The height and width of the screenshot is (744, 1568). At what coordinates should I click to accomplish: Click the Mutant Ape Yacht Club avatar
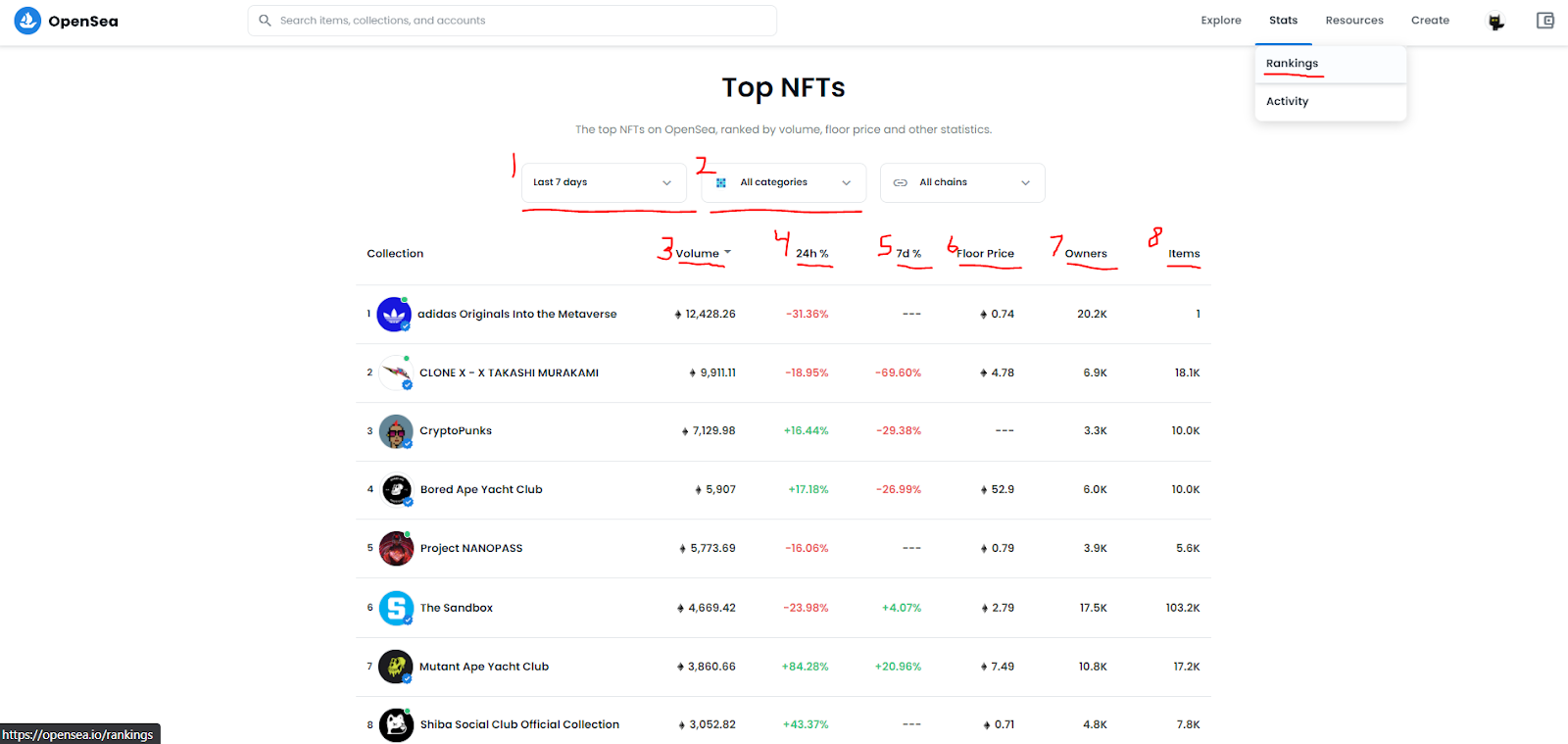pyautogui.click(x=396, y=667)
